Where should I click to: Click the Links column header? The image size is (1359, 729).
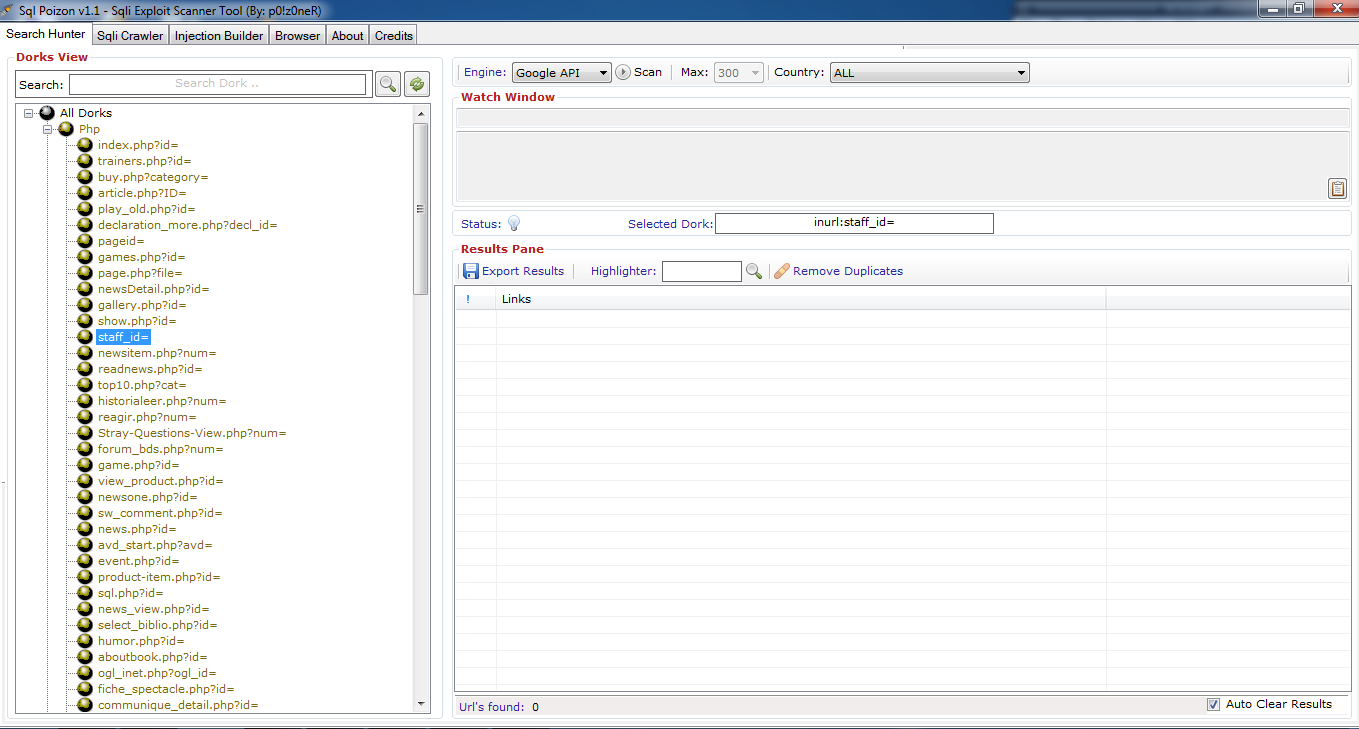801,299
